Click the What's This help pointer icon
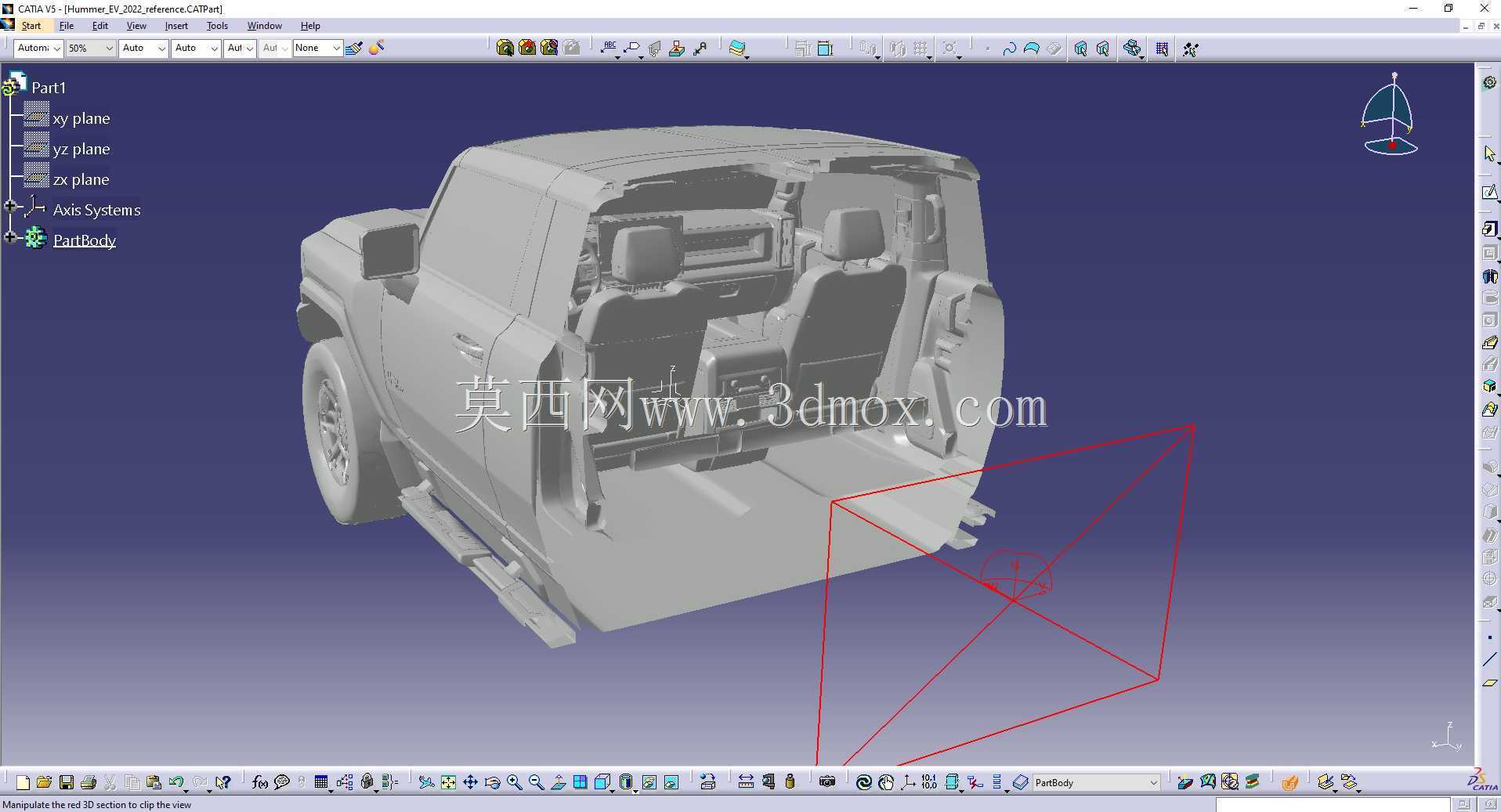Viewport: 1501px width, 812px height. pyautogui.click(x=223, y=782)
